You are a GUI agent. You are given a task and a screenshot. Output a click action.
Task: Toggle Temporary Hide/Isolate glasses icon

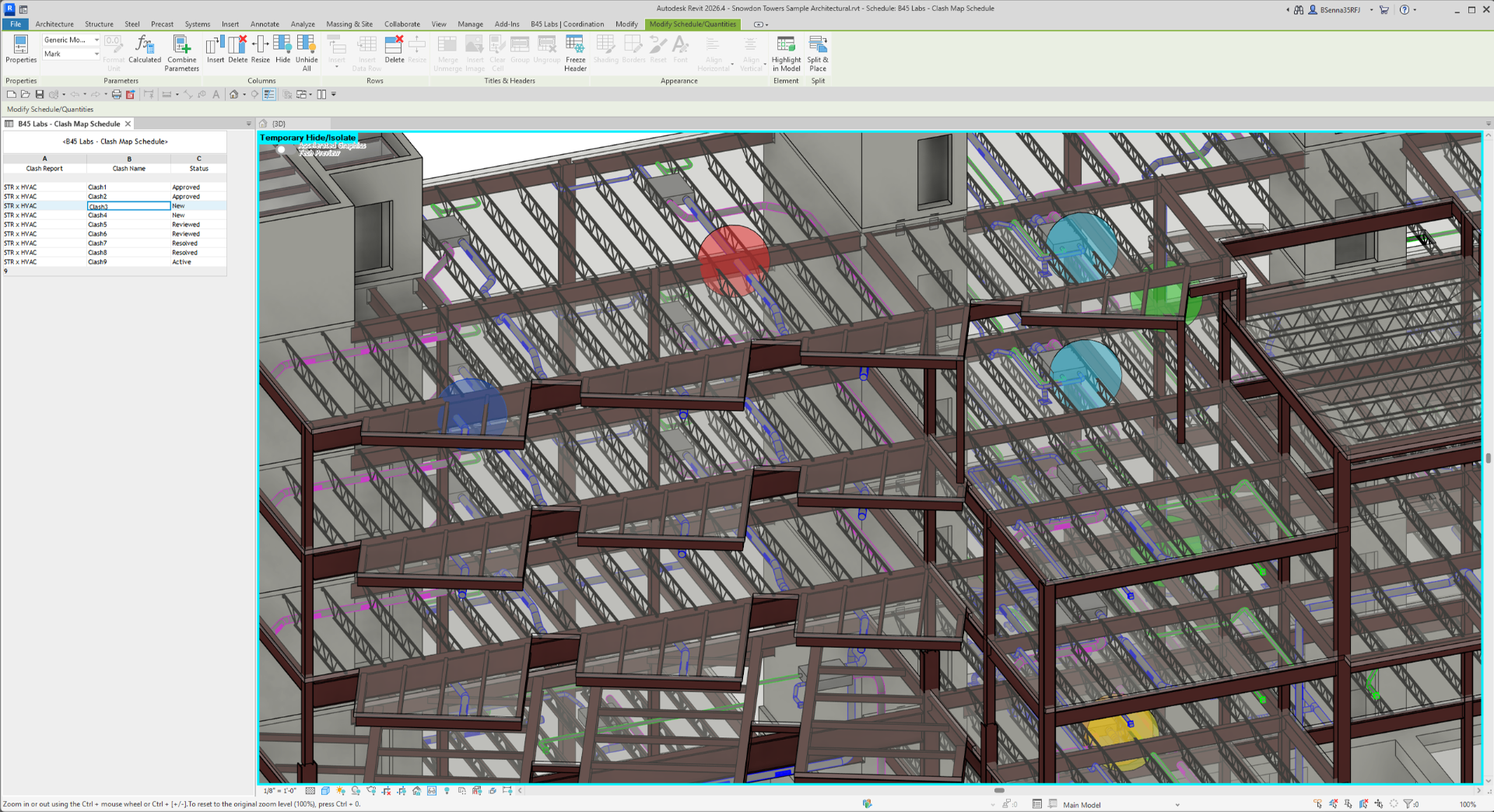point(432,791)
